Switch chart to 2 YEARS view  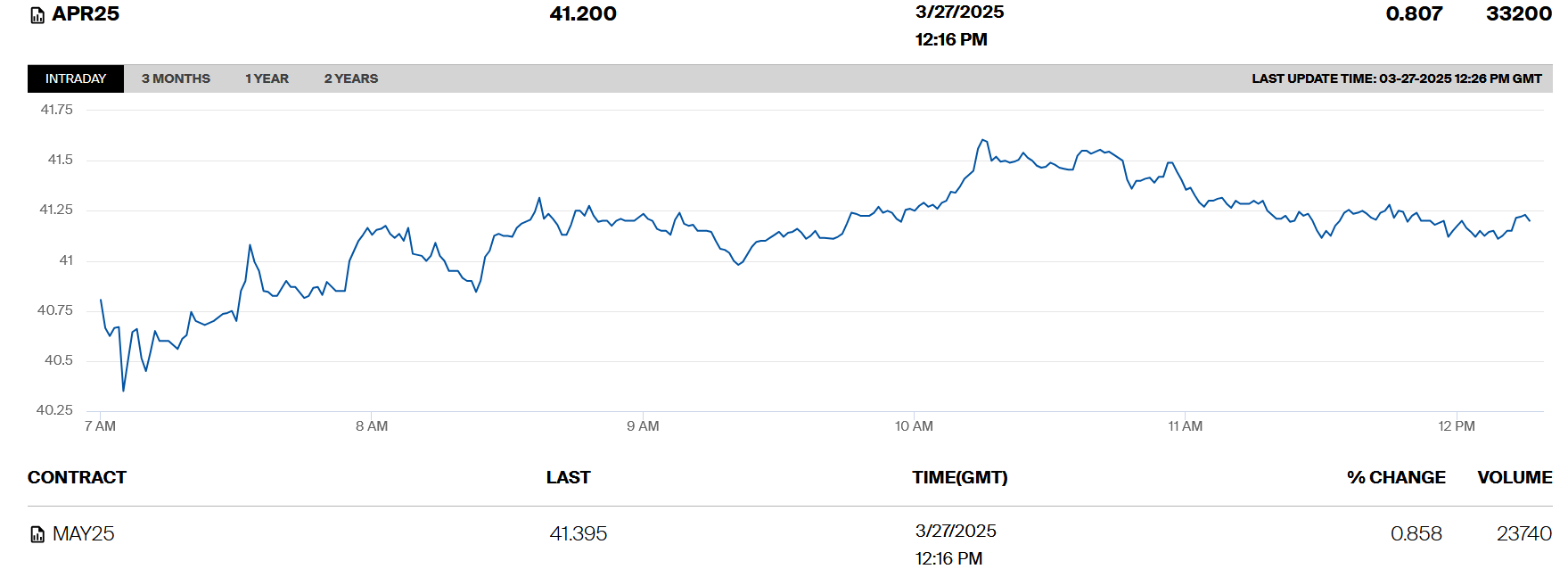350,78
